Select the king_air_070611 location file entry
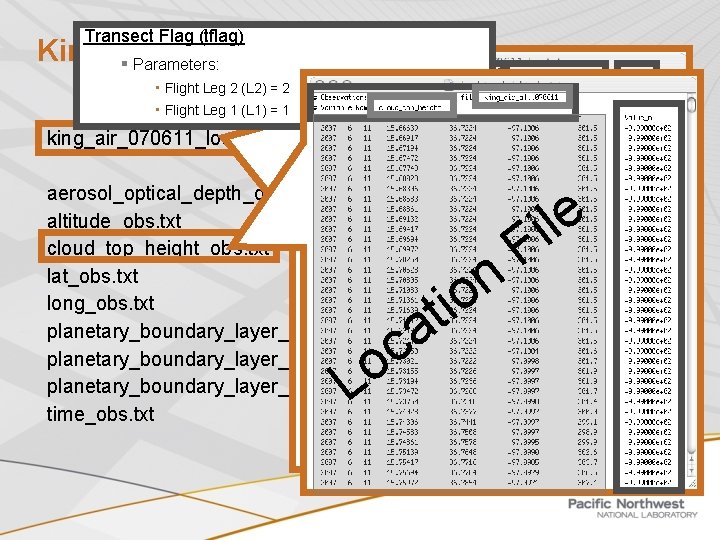The image size is (720, 540). point(135,138)
